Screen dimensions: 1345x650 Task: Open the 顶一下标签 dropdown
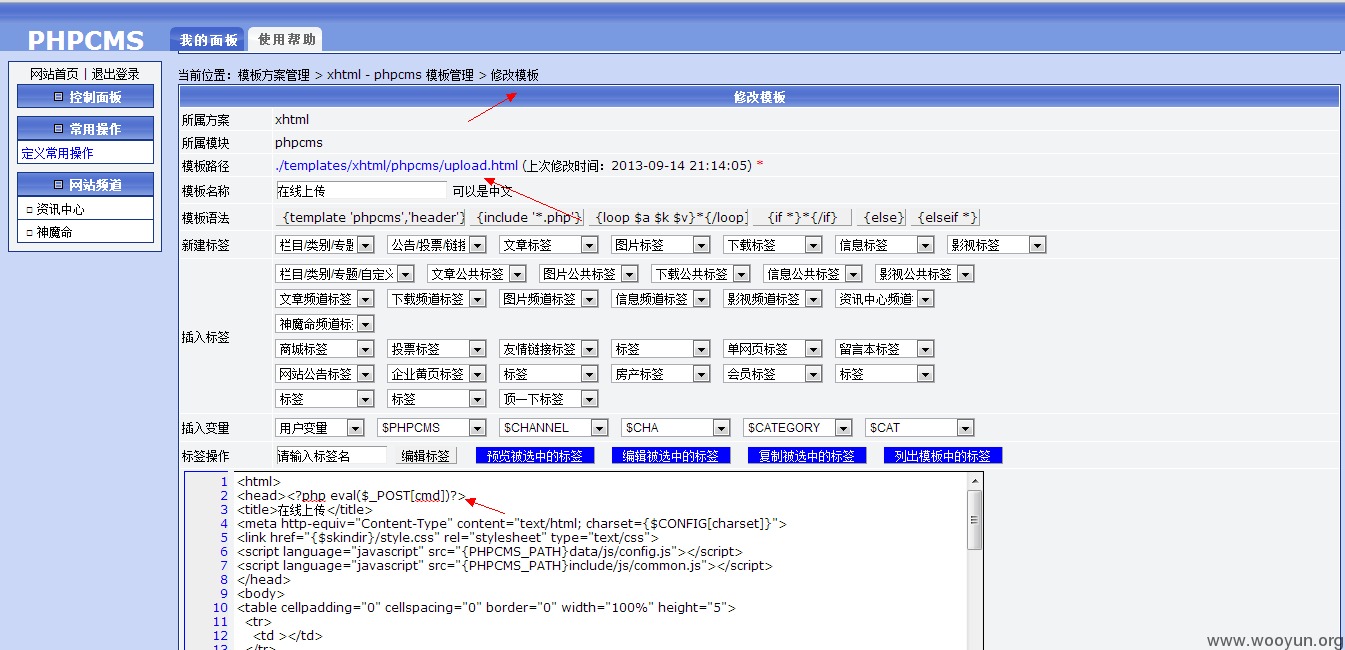(549, 399)
